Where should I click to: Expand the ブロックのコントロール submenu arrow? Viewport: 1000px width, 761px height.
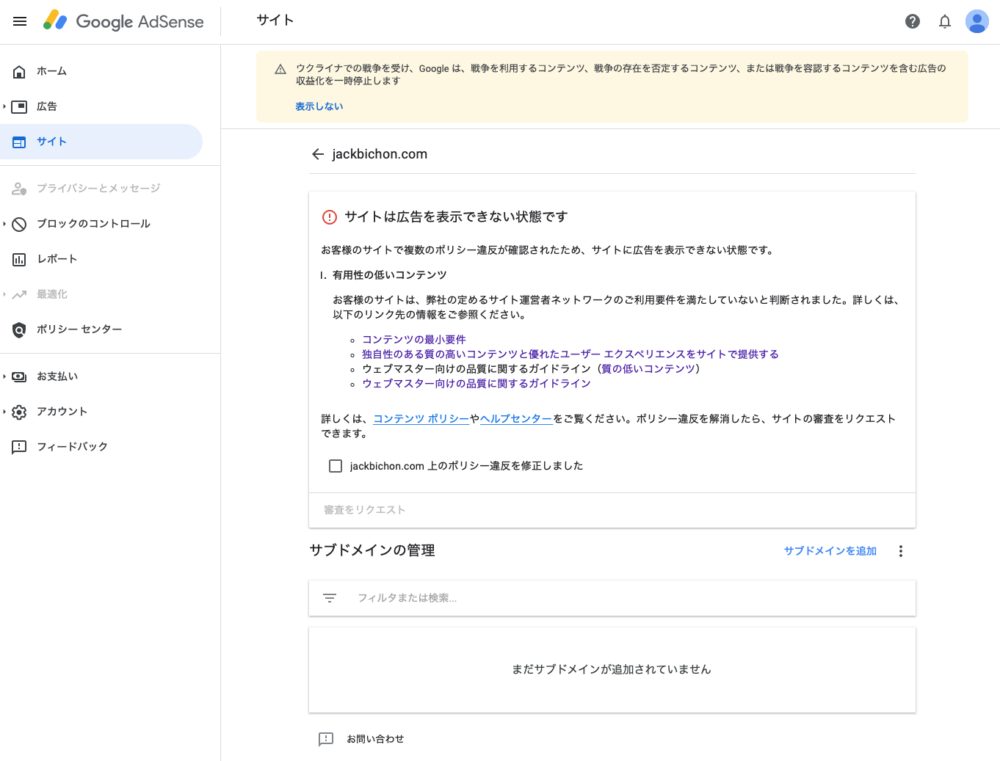[4, 224]
